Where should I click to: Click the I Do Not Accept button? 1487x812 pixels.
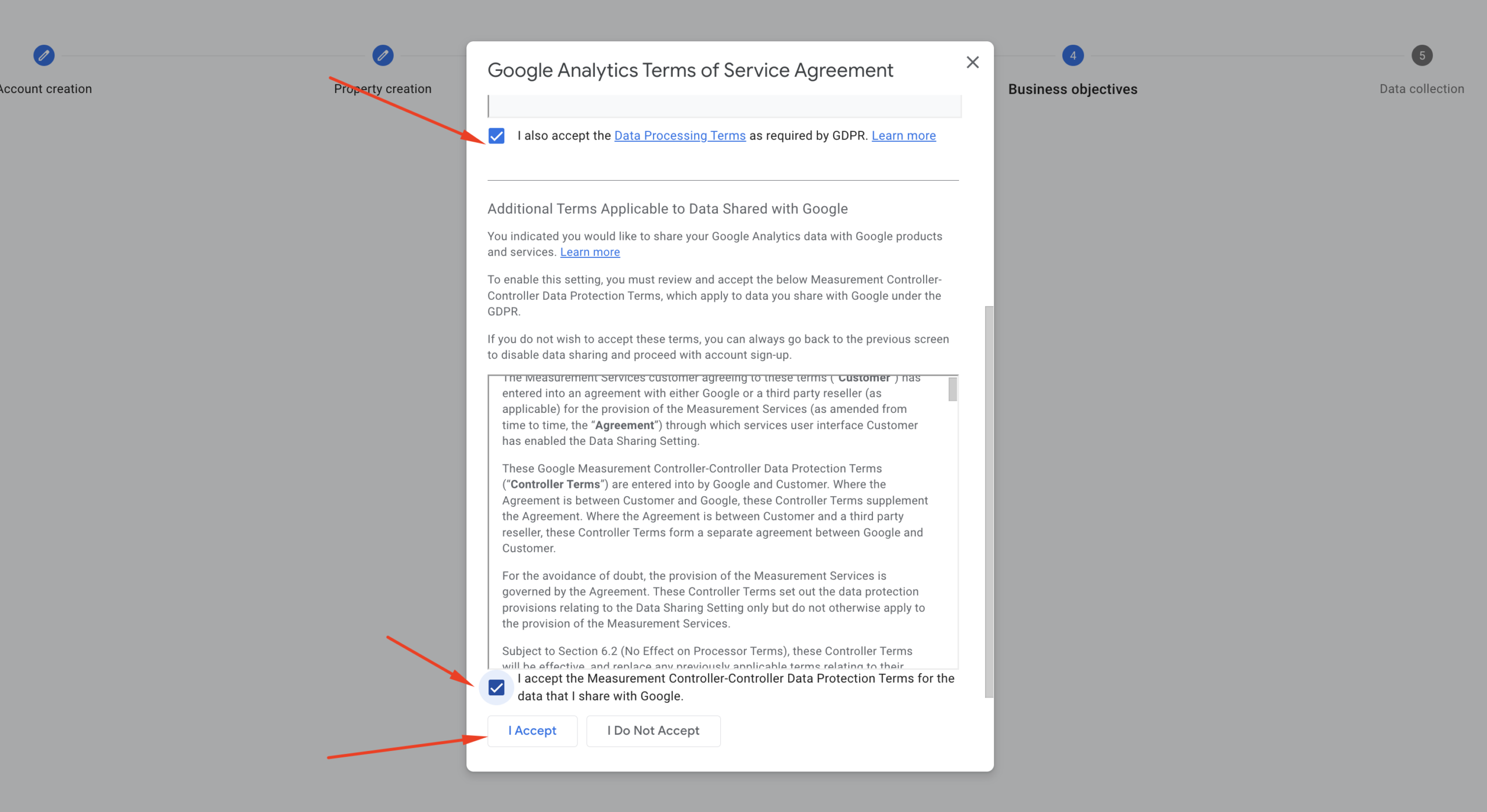[x=653, y=731]
